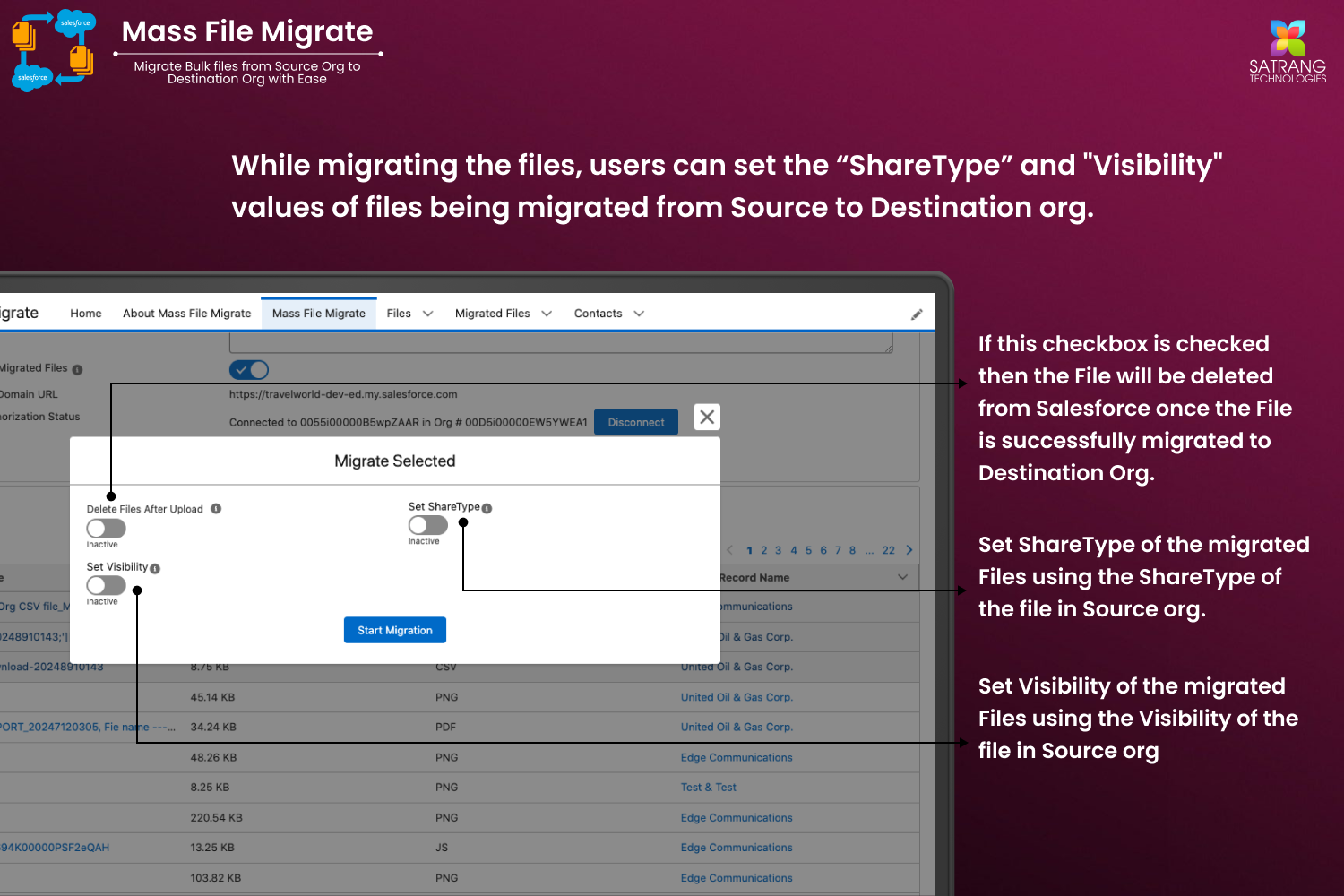The width and height of the screenshot is (1344, 896).
Task: Click the JS file type cell
Action: pyautogui.click(x=442, y=848)
